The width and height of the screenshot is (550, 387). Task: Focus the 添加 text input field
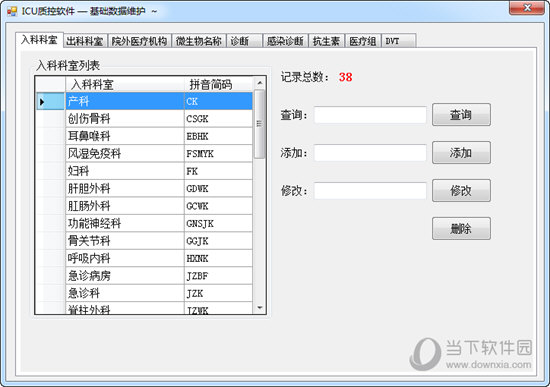click(370, 153)
